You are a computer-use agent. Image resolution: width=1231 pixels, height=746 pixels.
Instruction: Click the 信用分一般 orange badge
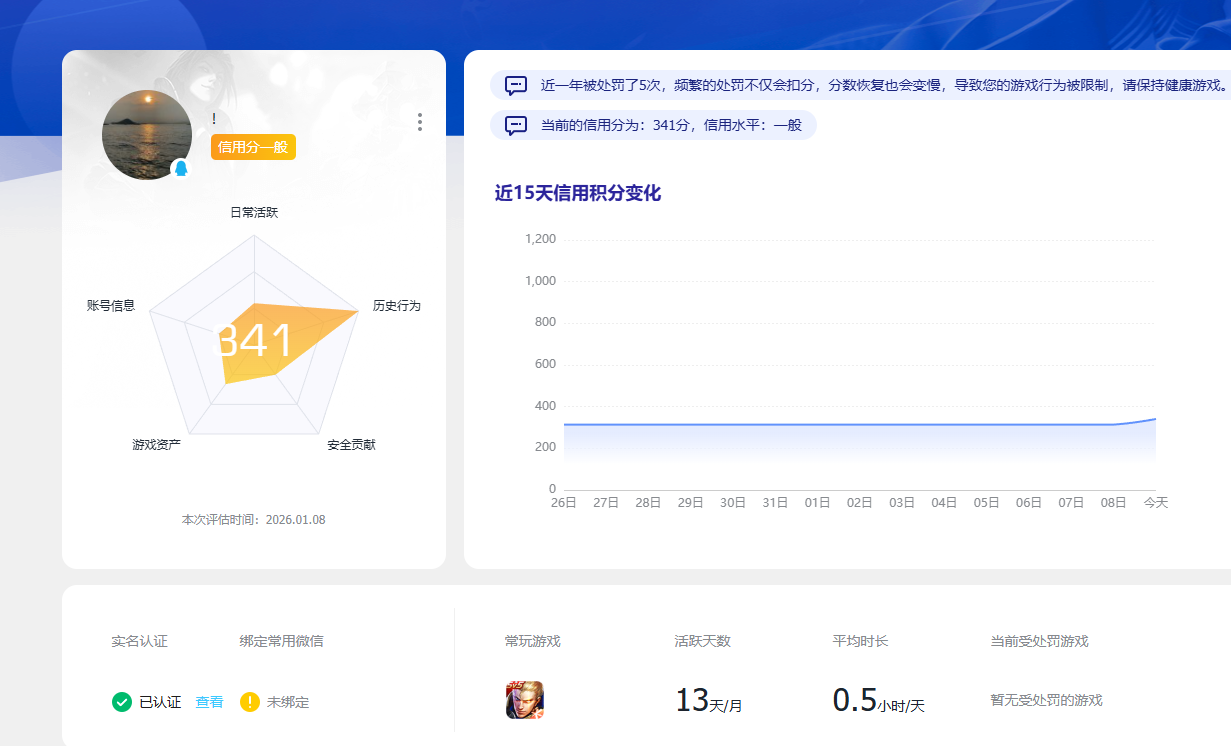point(252,147)
